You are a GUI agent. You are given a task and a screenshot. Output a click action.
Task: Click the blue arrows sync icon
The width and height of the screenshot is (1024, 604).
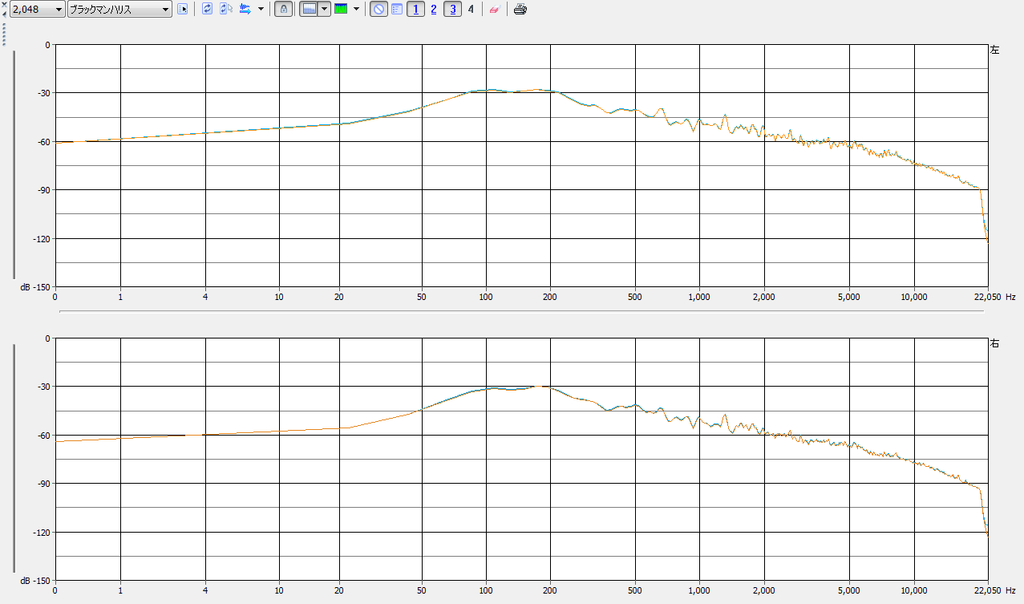[x=246, y=9]
